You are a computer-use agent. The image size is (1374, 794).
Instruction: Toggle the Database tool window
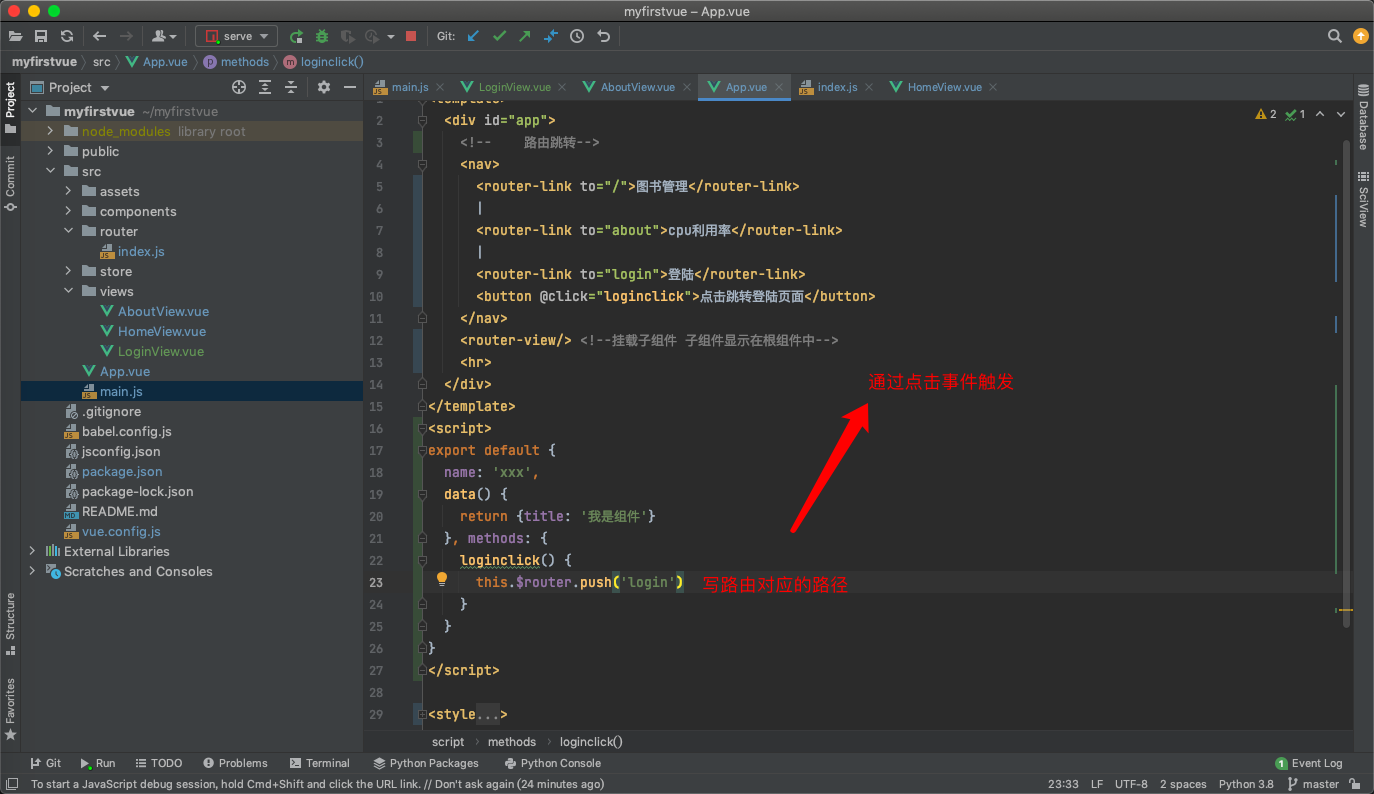(1362, 118)
